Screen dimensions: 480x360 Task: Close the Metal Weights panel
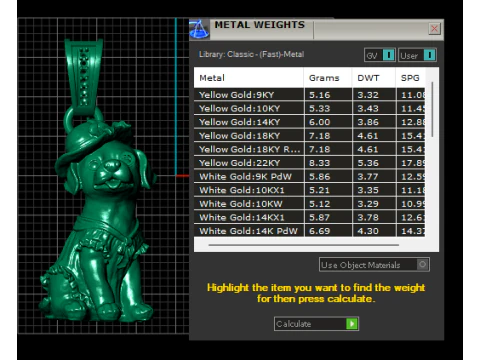(434, 29)
